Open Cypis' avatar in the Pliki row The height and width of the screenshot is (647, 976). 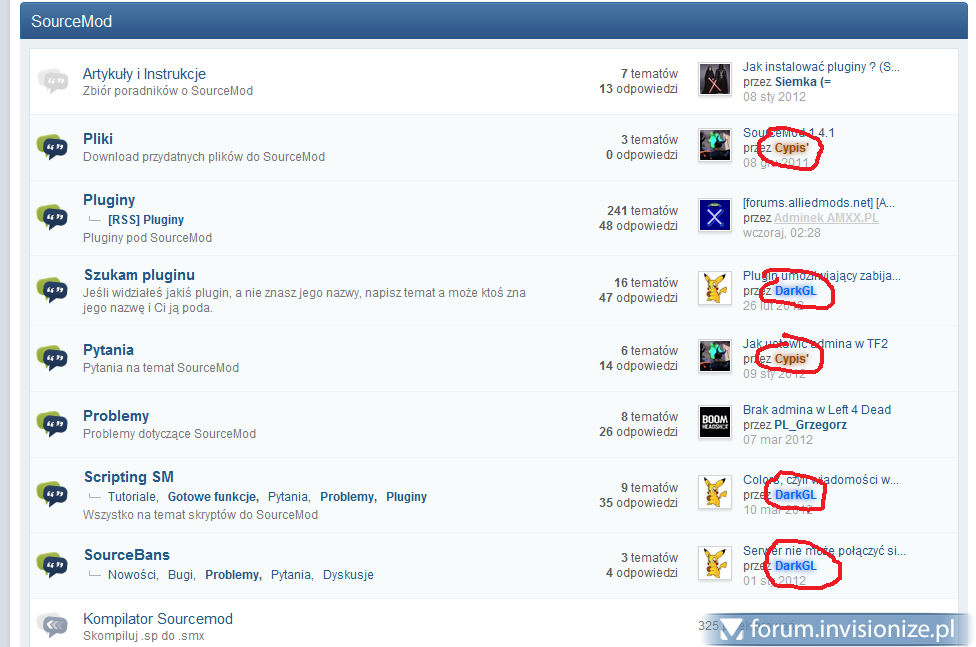(715, 145)
